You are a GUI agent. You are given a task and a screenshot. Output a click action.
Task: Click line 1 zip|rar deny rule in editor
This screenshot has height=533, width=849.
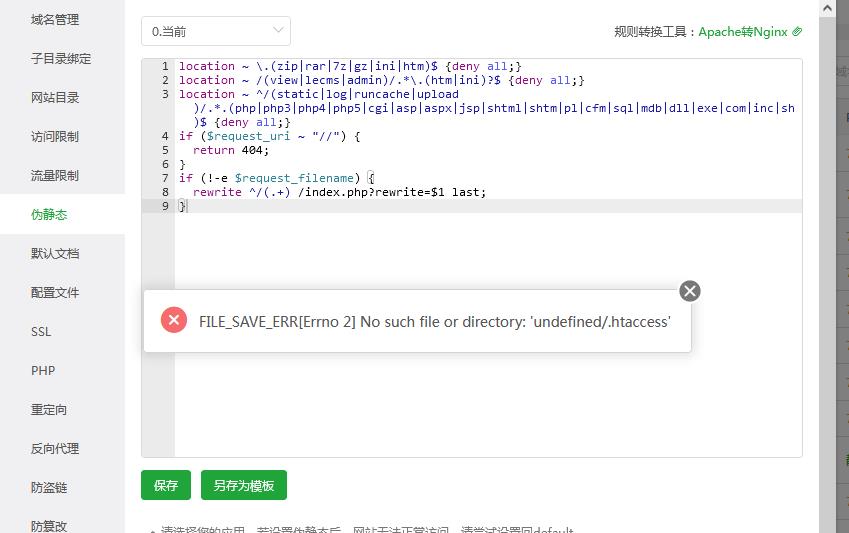pos(350,66)
